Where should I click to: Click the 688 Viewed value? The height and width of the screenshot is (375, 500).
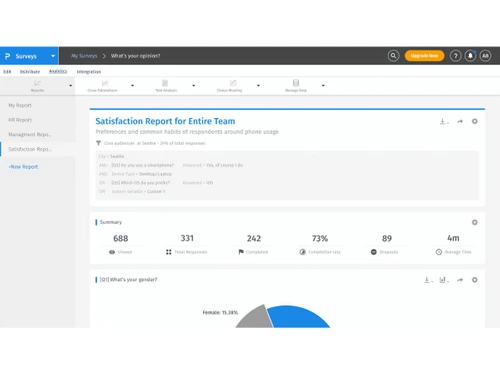click(121, 238)
